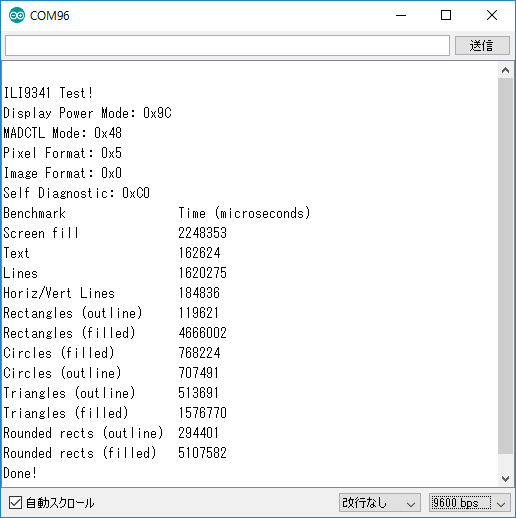516x518 pixels.
Task: Click the 'Done!' output line
Action: click(20, 473)
